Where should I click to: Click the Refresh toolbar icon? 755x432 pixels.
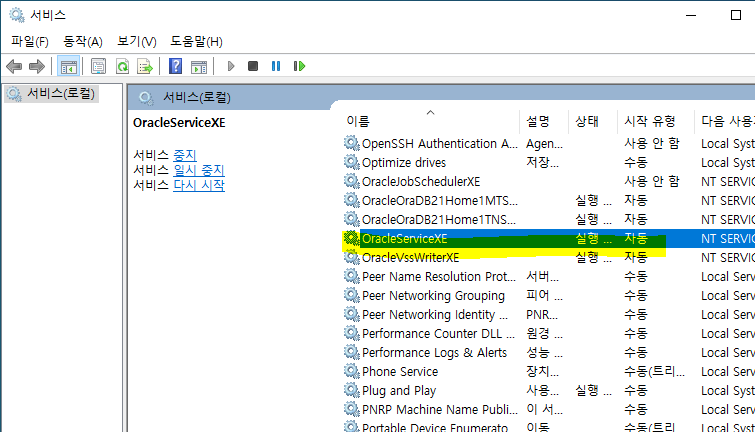[x=122, y=66]
